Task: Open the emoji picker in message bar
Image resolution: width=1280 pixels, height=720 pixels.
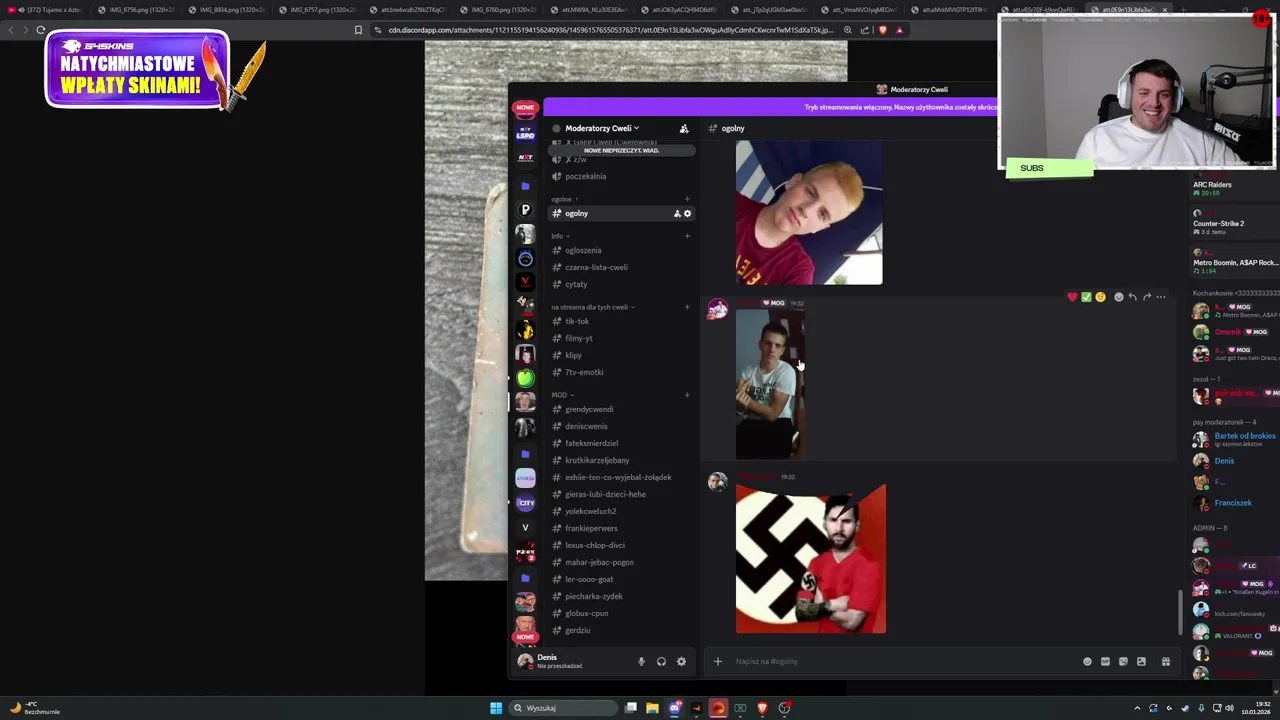Action: coord(1087,661)
